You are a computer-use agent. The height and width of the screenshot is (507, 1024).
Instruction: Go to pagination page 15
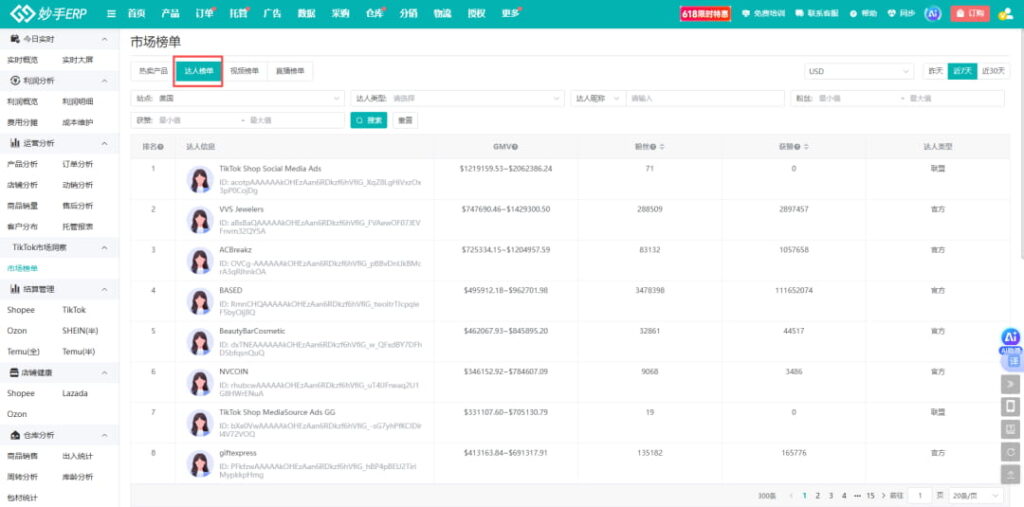point(870,496)
